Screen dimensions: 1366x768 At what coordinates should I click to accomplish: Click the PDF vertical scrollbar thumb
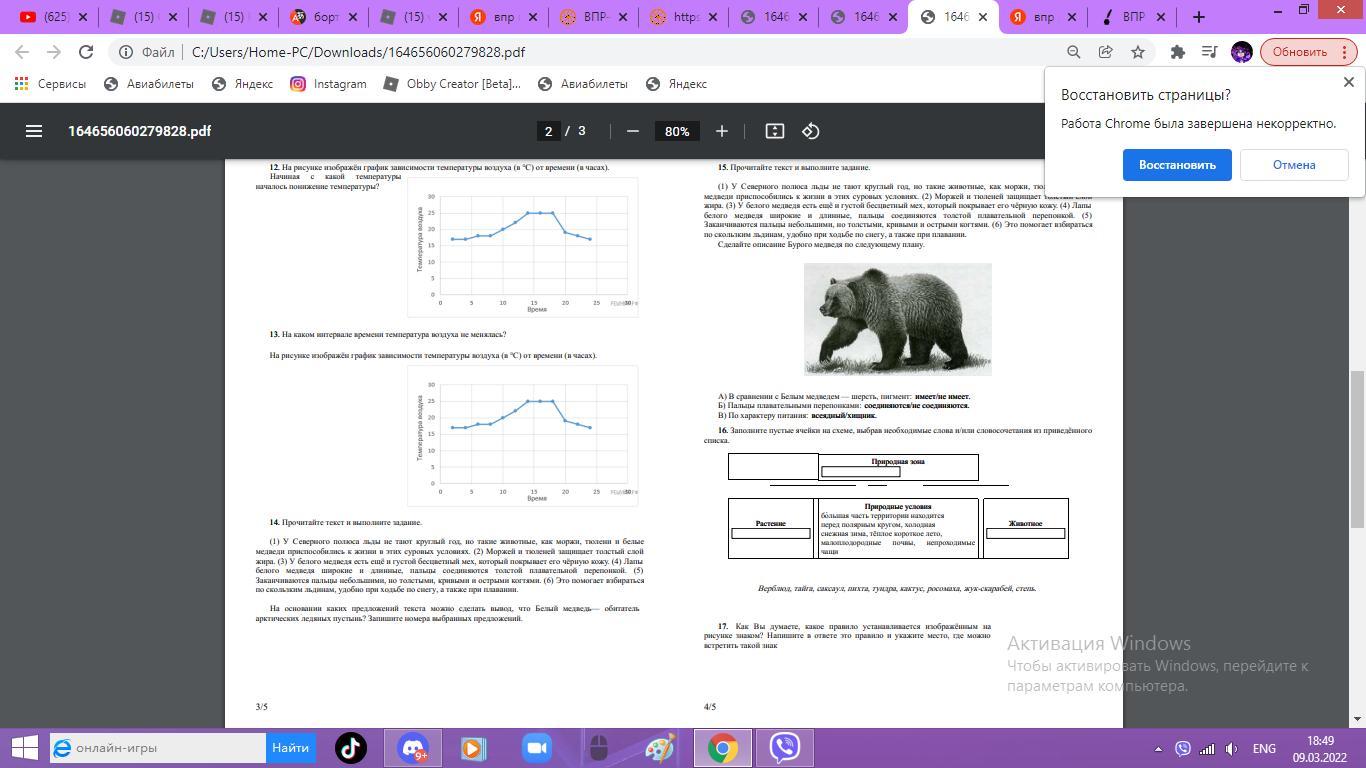[1357, 448]
